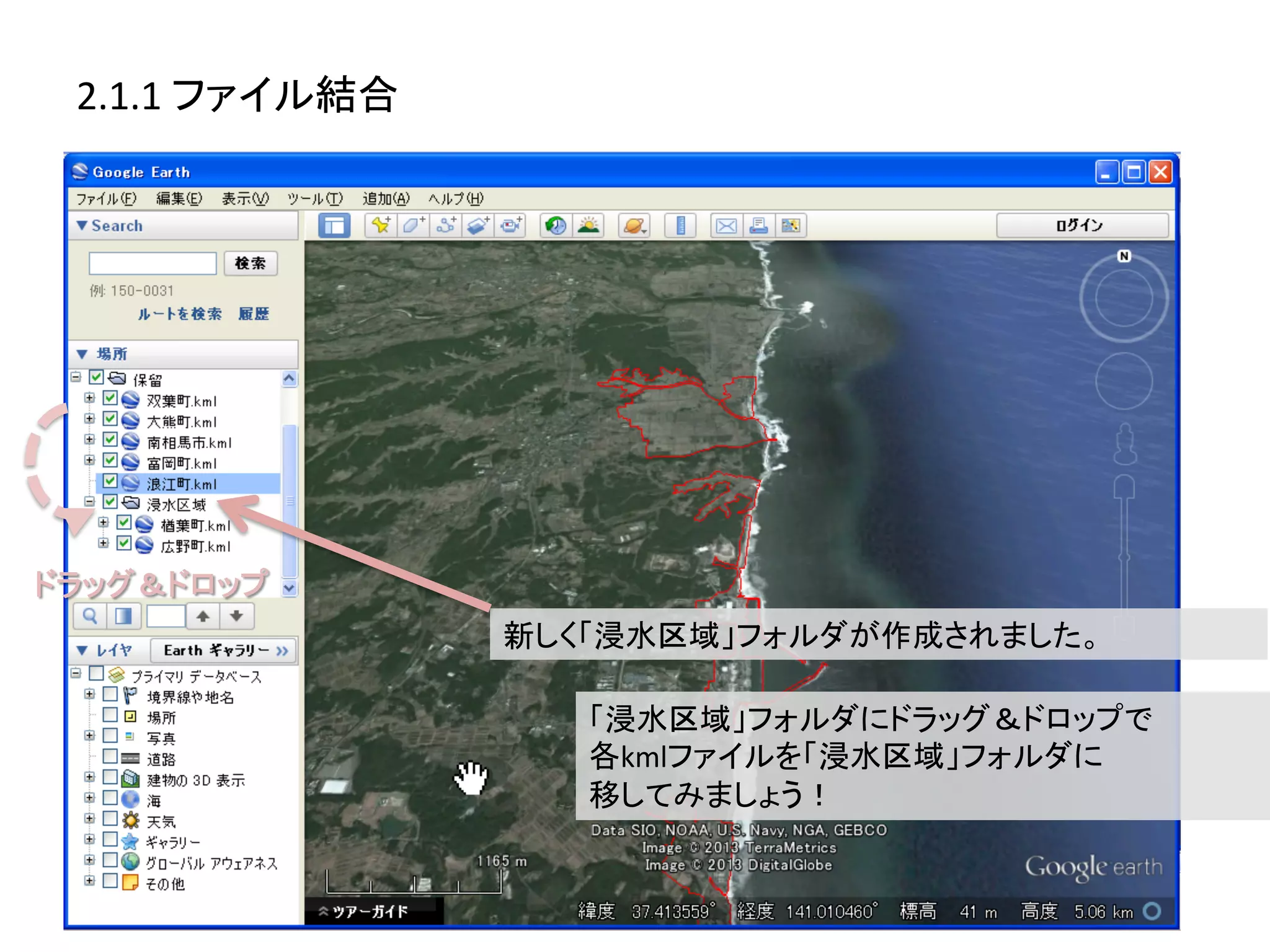Open the ツール(T) menu

[x=315, y=199]
